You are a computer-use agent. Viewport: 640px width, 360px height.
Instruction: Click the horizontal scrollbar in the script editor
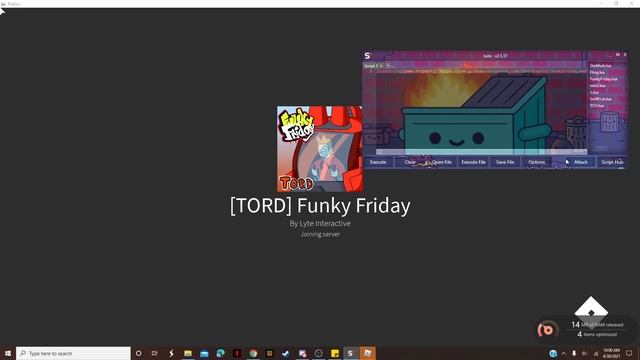coord(482,152)
